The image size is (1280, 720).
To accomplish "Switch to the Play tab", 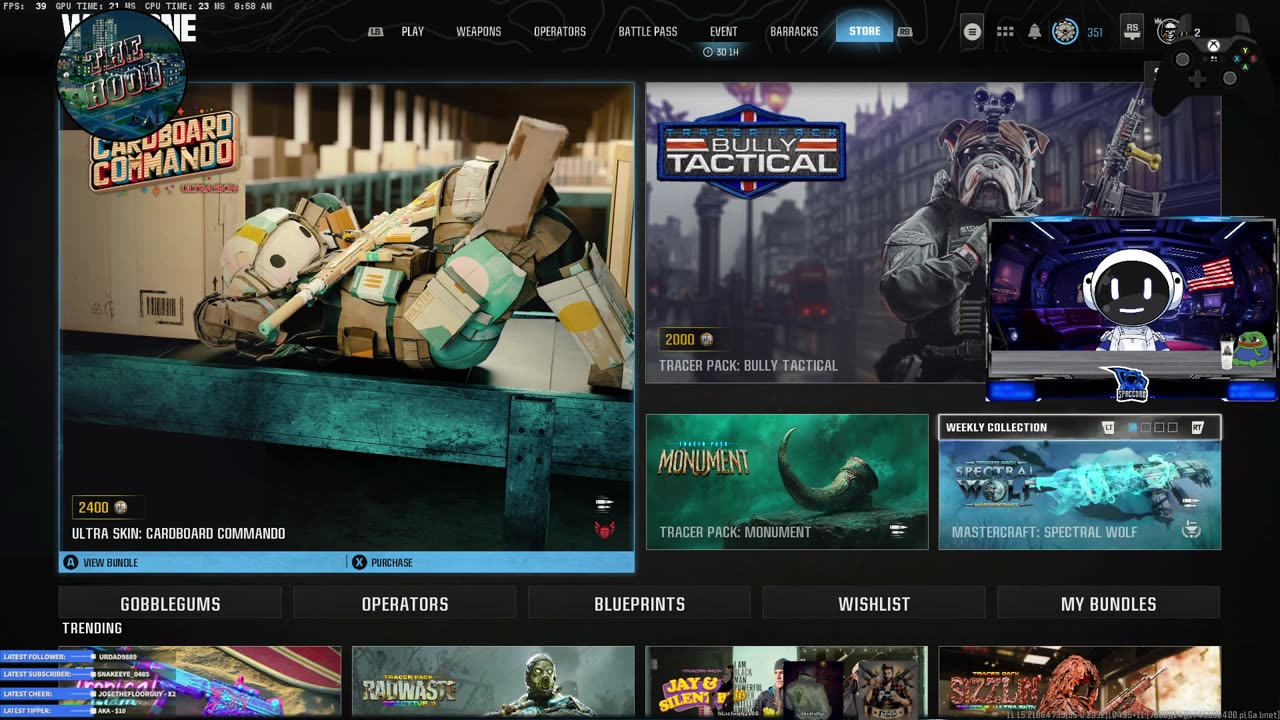I will coord(413,32).
